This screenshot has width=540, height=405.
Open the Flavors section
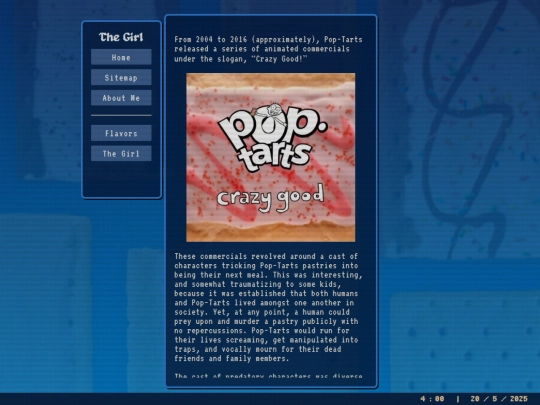point(121,133)
